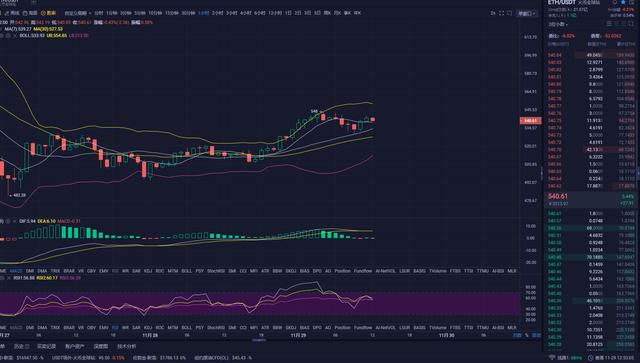Screen dimensions: 640x363
Task: Switch chart to 4小时 interval
Action: [246, 13]
